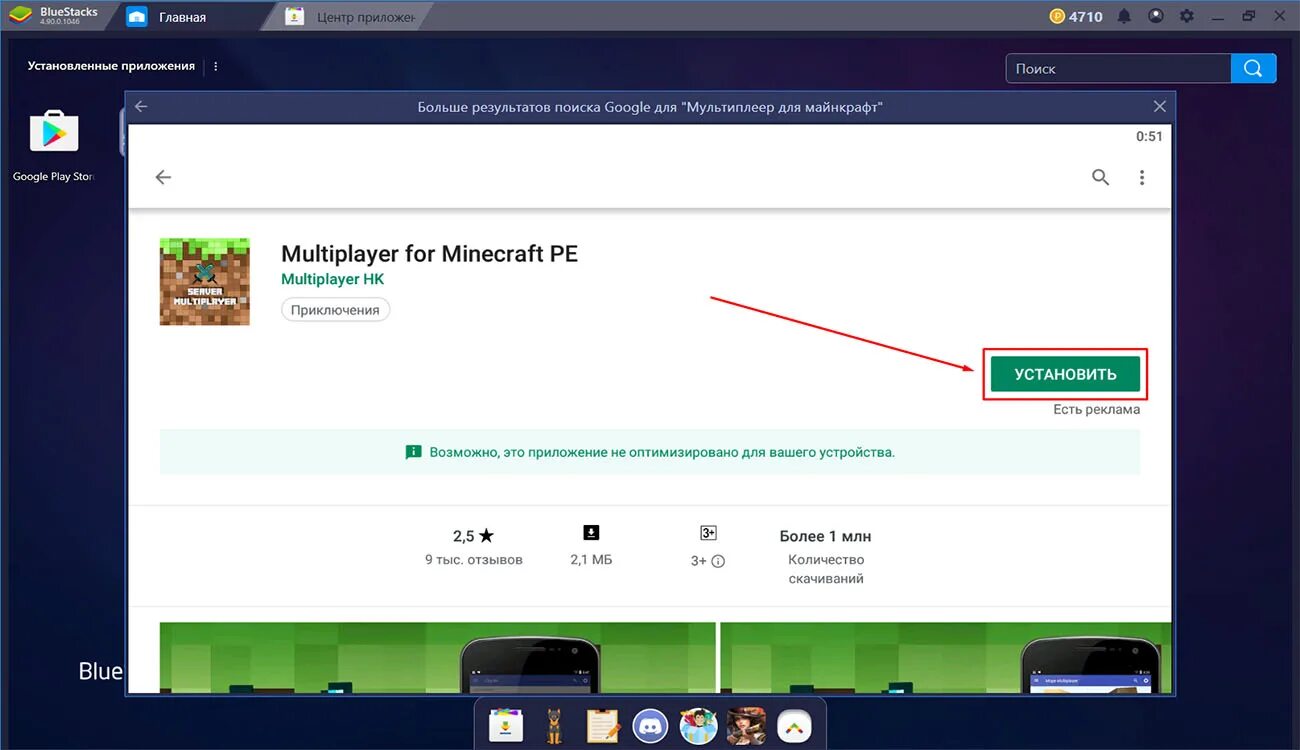
Task: Click the 4710 points balance
Action: [x=1086, y=16]
